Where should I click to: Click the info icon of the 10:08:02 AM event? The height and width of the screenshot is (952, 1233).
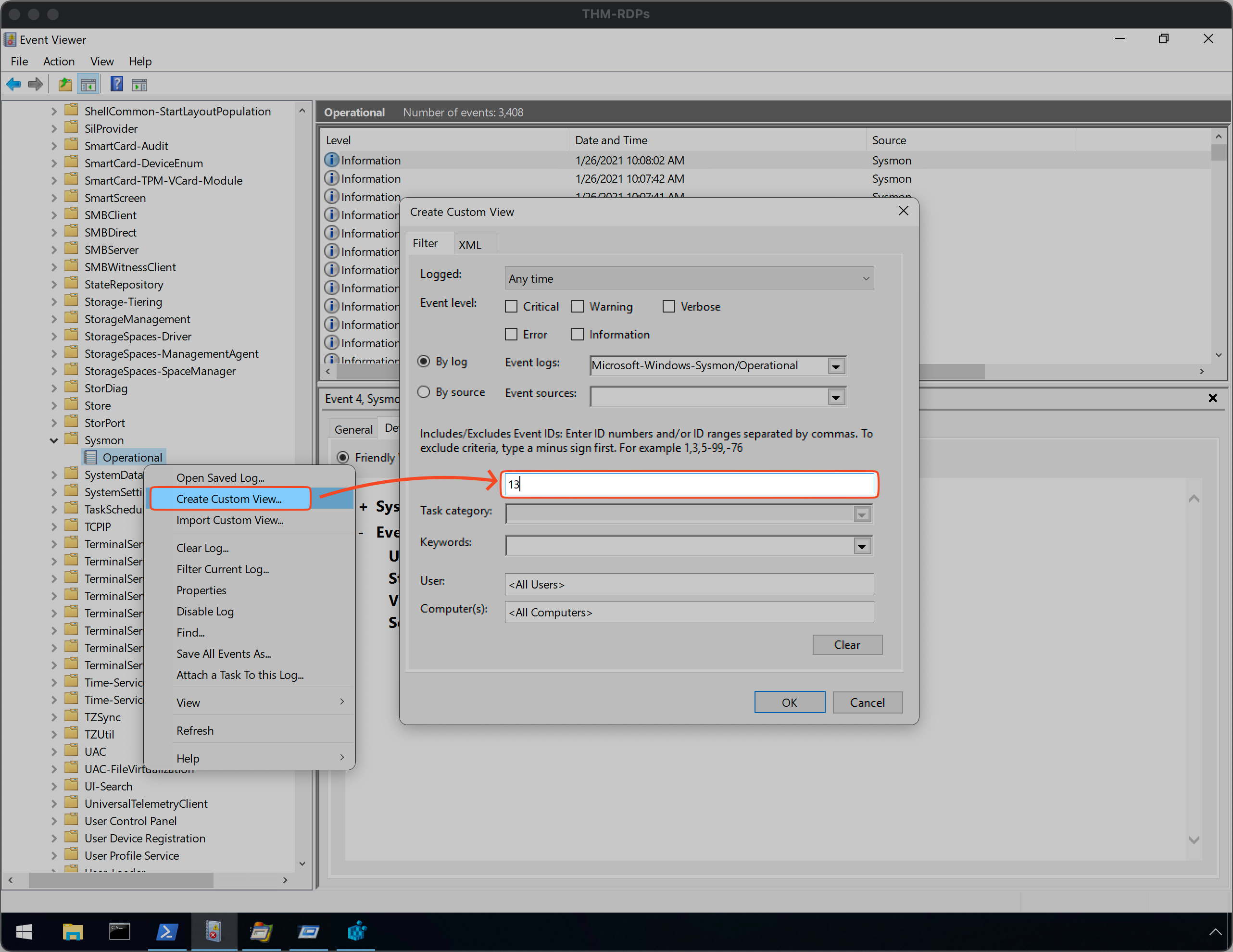click(331, 160)
